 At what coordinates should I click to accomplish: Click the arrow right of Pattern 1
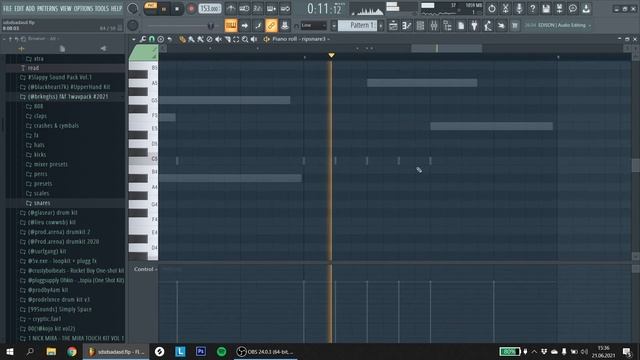[x=381, y=25]
